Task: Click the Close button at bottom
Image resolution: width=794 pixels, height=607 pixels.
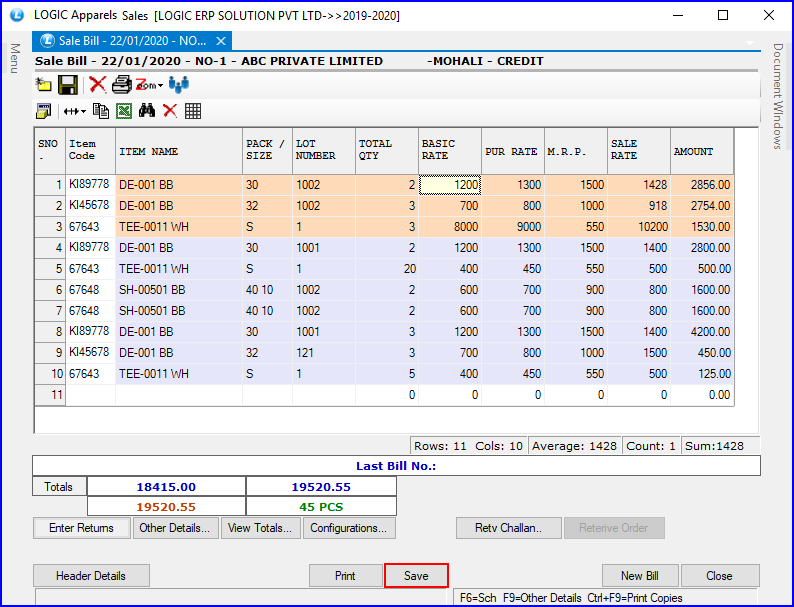Action: pyautogui.click(x=720, y=576)
